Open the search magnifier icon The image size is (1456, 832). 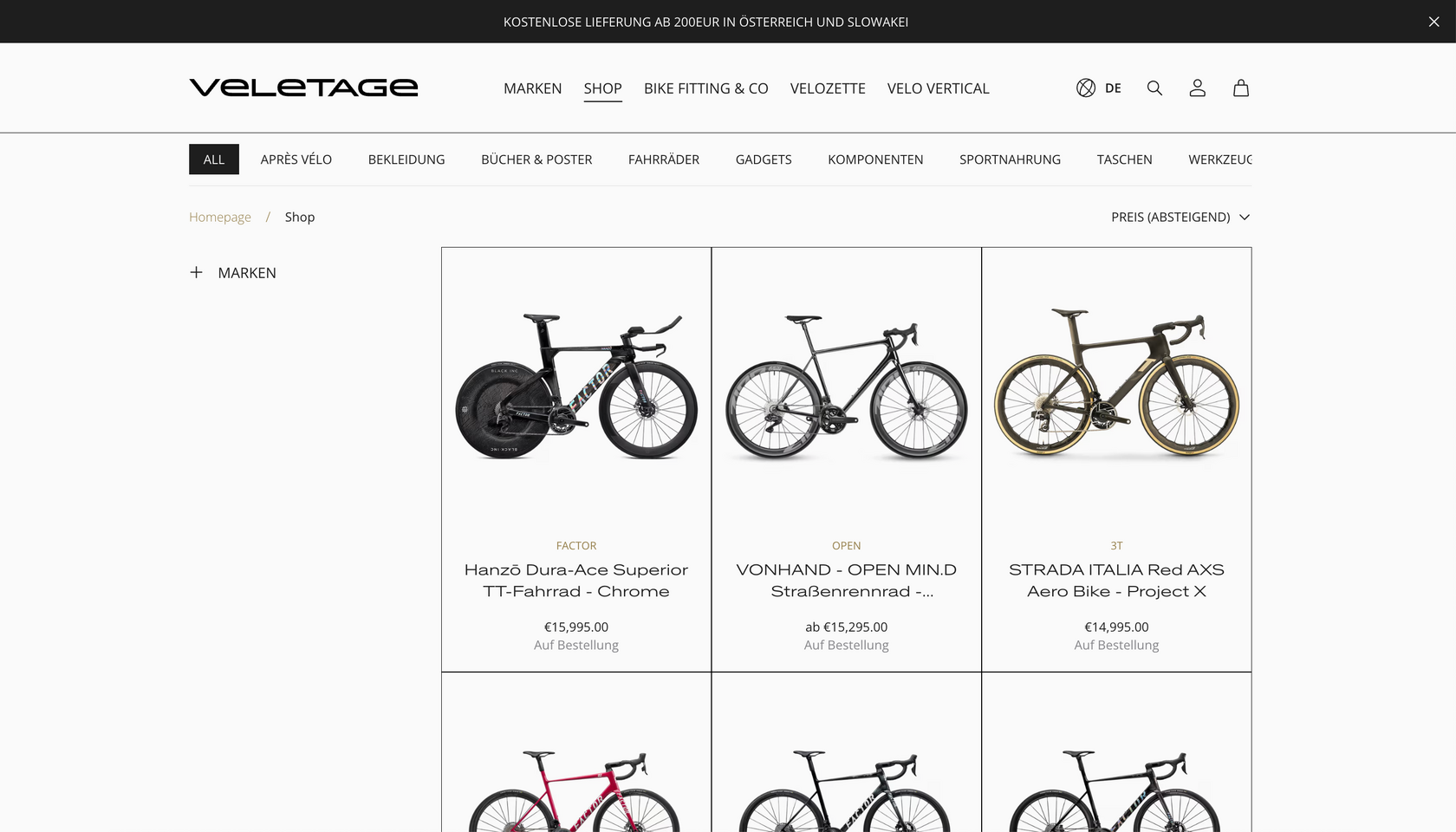pyautogui.click(x=1154, y=88)
